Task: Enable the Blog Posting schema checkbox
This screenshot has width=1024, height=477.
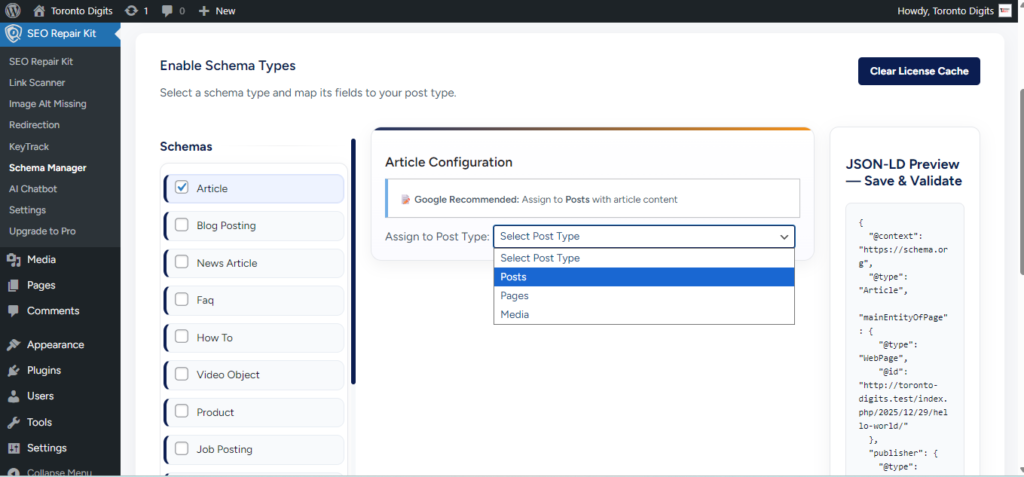Action: [x=181, y=225]
